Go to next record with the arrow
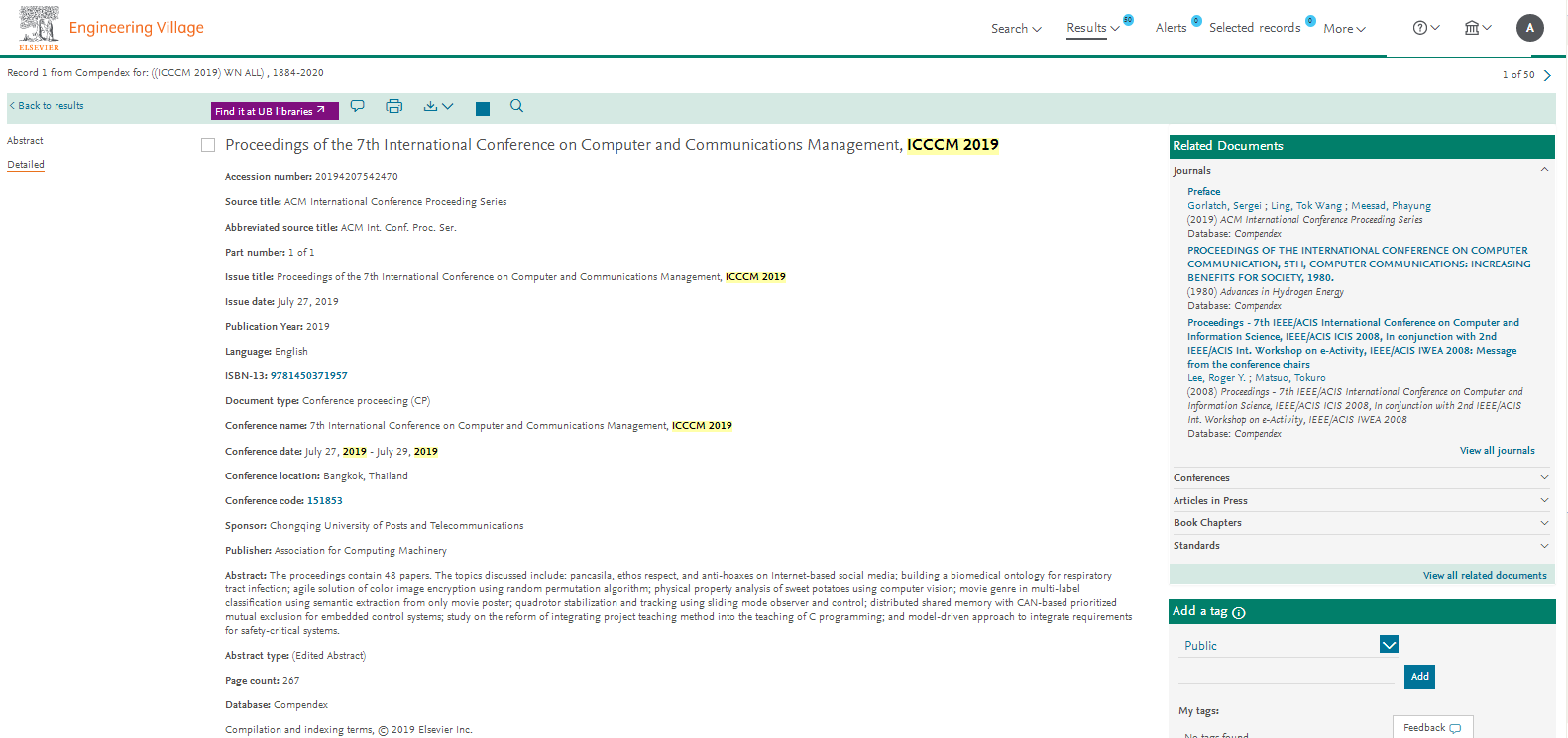This screenshot has width=1568, height=738. (1547, 75)
